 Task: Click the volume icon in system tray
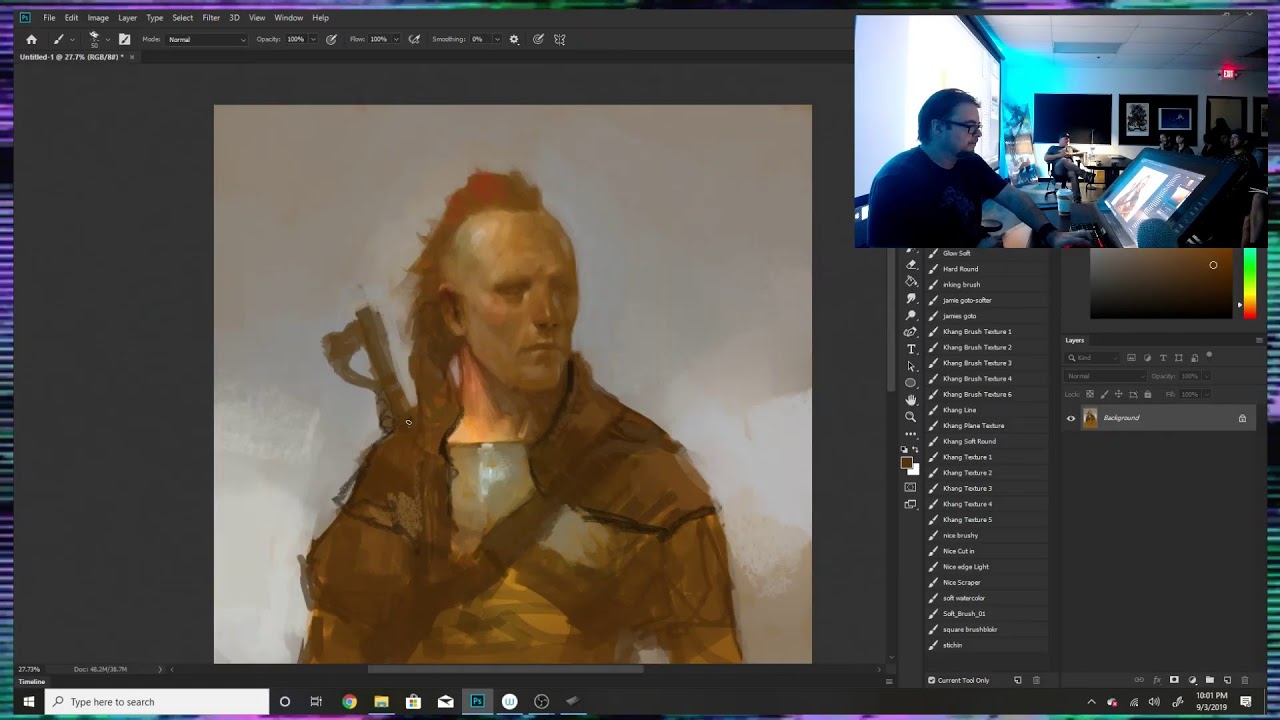point(1155,702)
